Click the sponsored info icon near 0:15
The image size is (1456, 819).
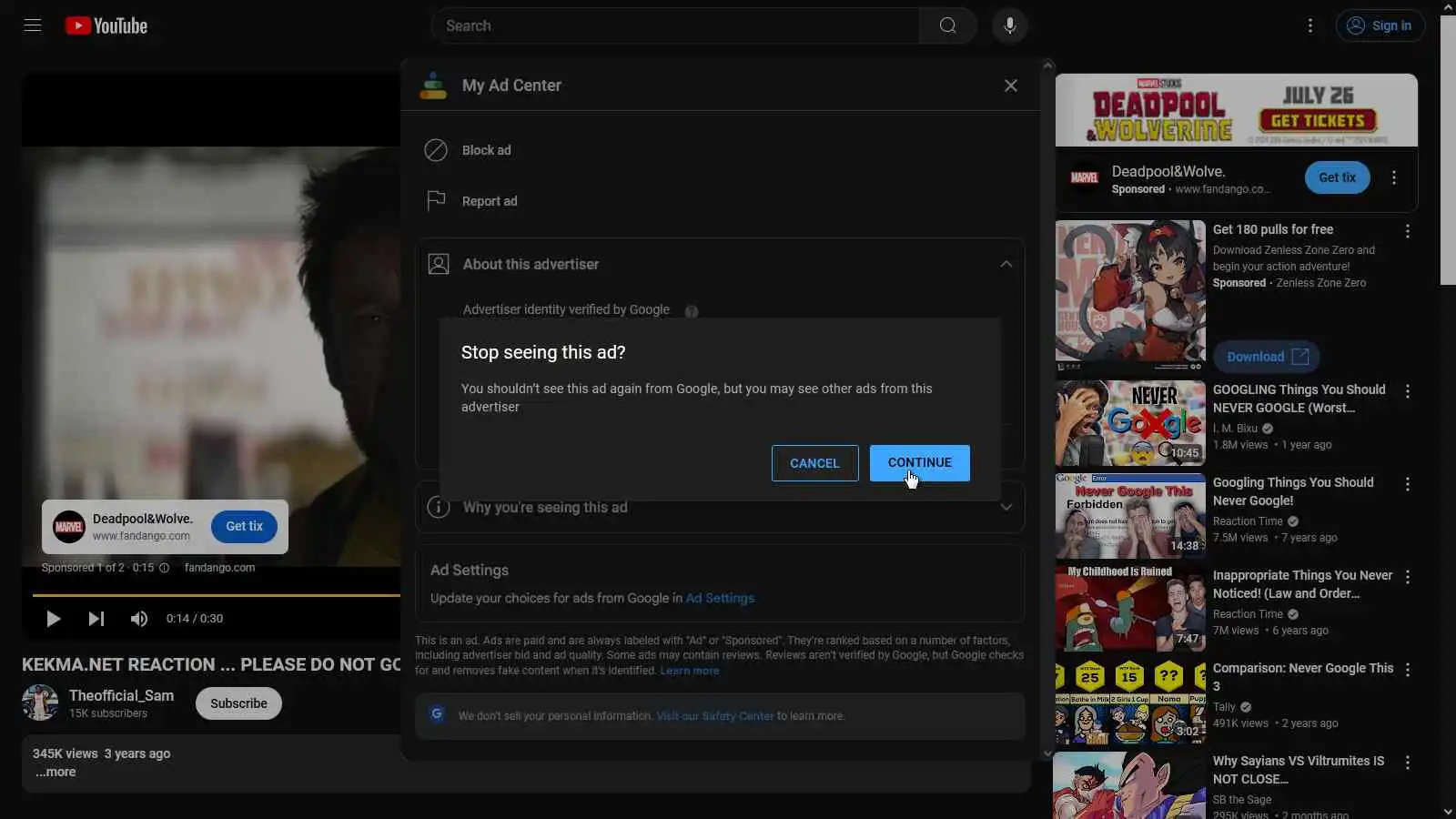point(165,568)
